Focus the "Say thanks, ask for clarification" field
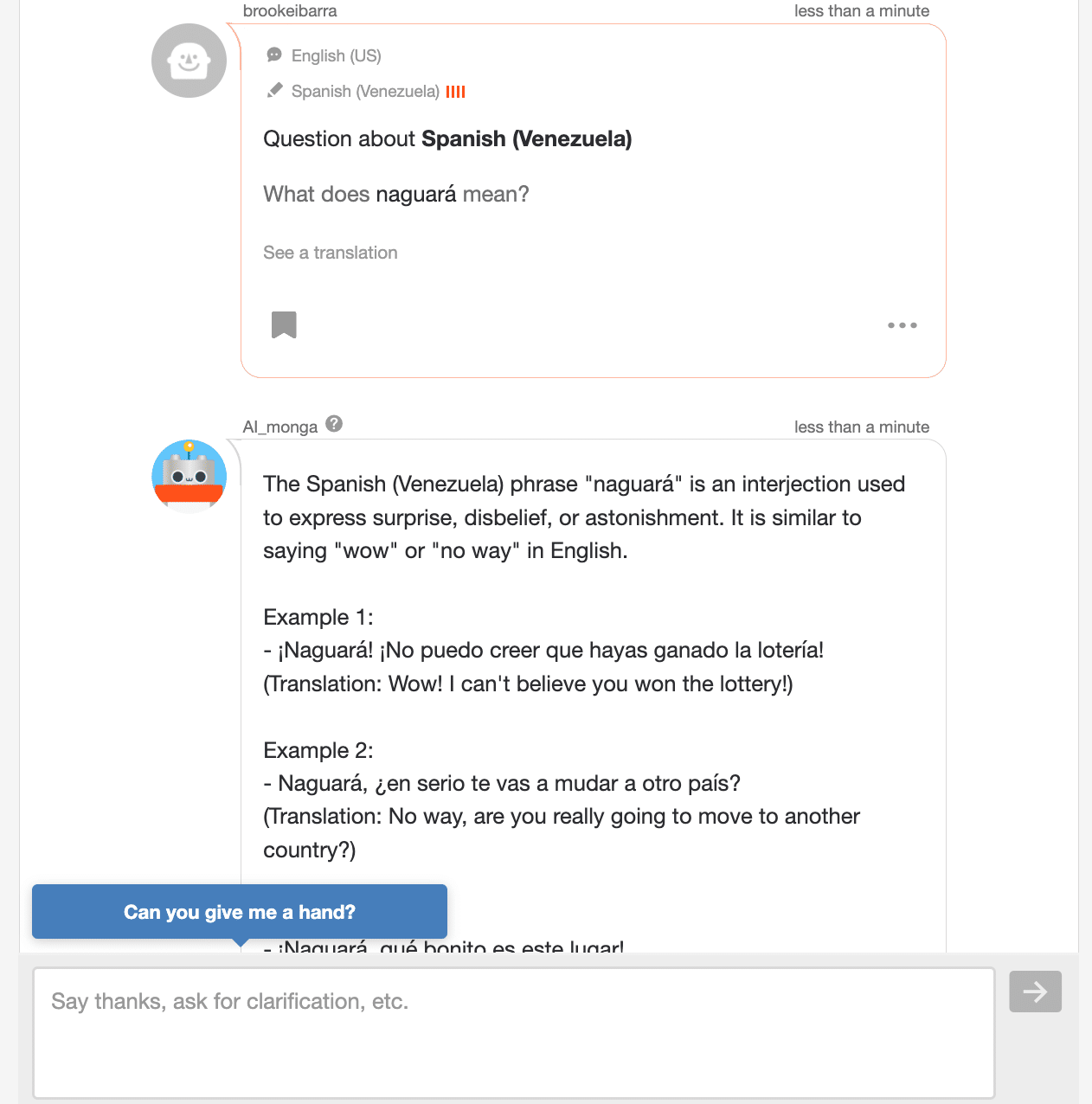Viewport: 1092px width, 1104px height. (513, 1032)
